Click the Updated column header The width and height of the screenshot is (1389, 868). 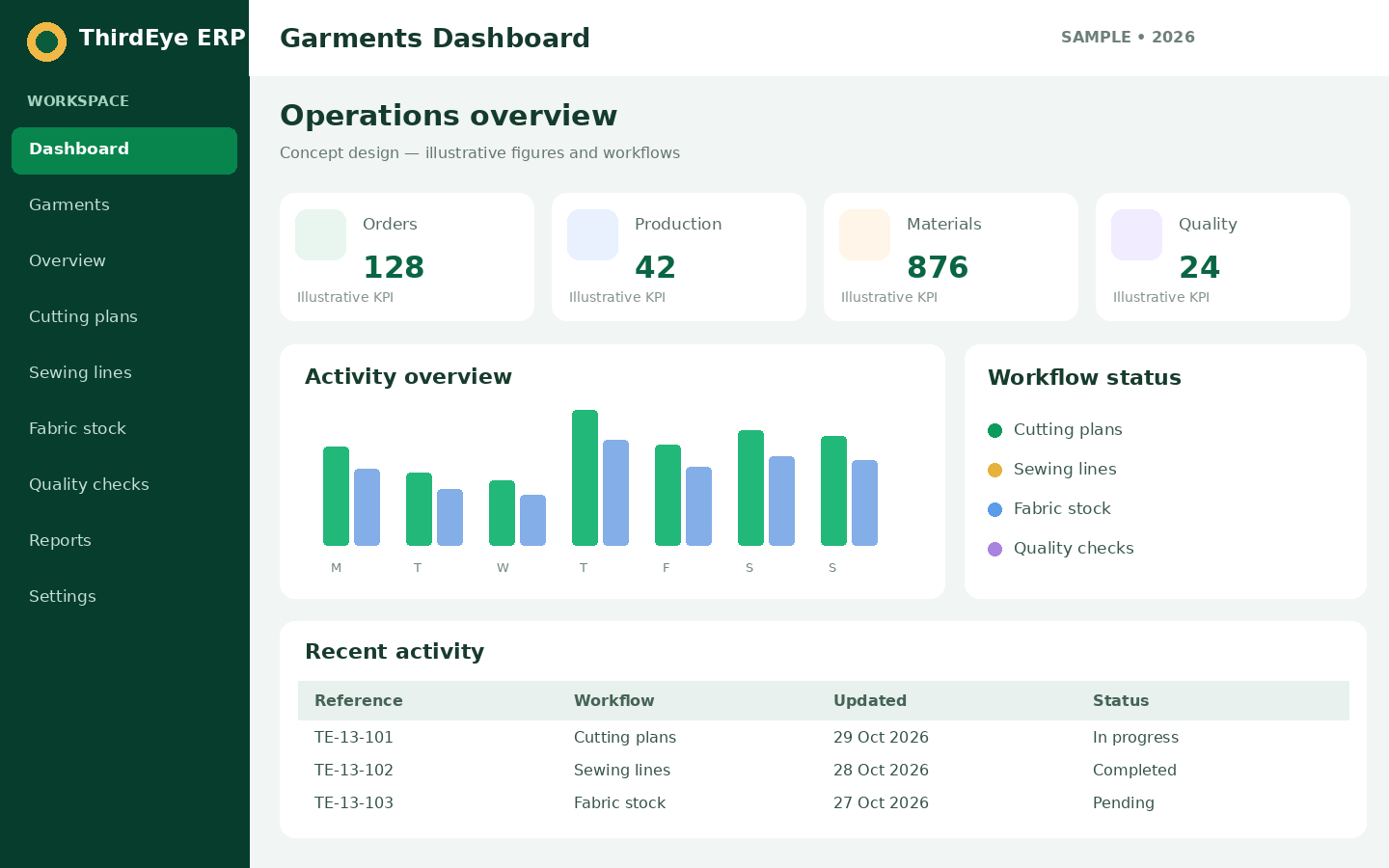click(870, 701)
